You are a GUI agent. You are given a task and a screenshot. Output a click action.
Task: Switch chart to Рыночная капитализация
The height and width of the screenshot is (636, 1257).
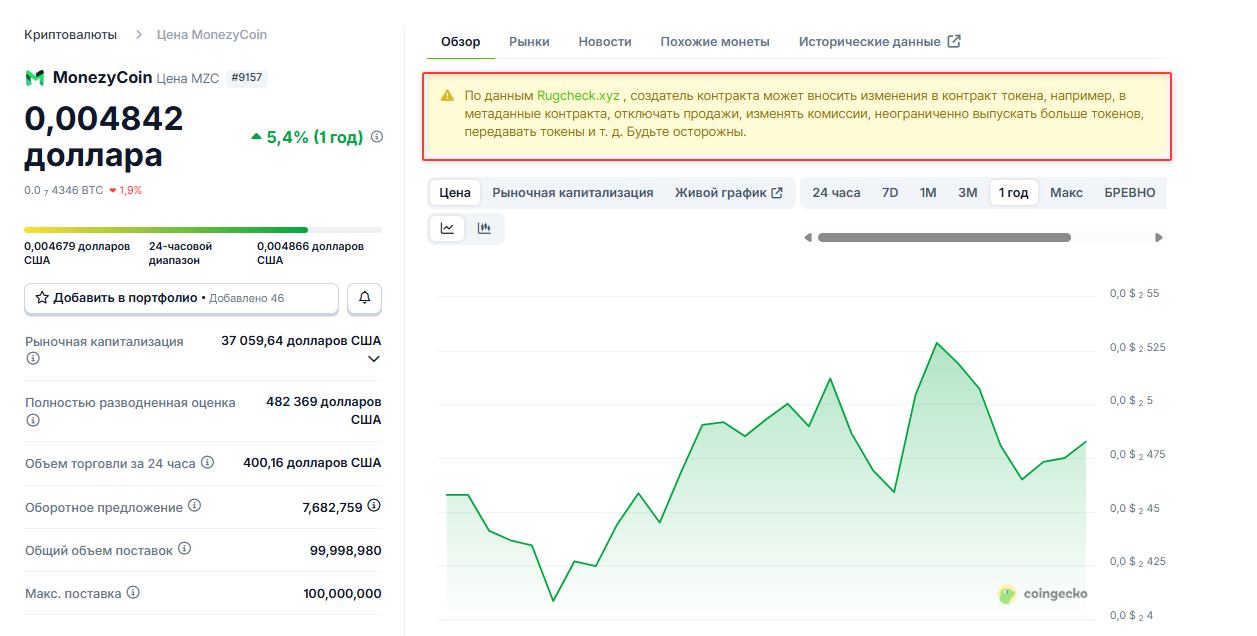(572, 192)
